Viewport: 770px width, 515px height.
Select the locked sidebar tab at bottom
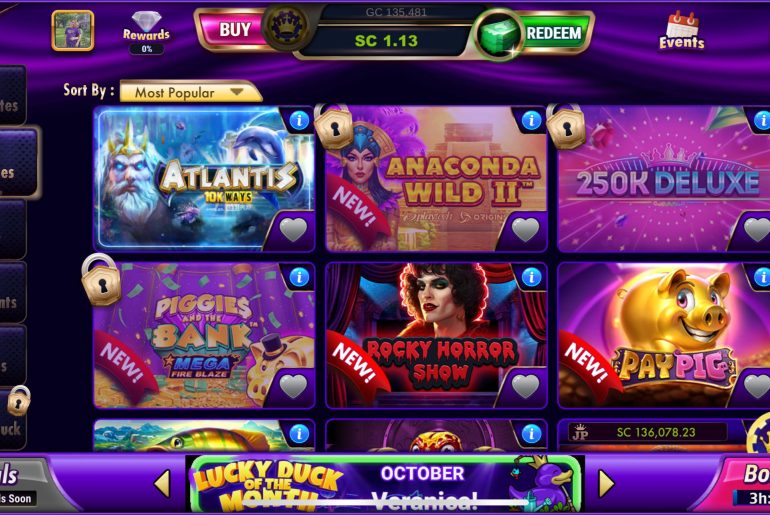click(x=13, y=420)
